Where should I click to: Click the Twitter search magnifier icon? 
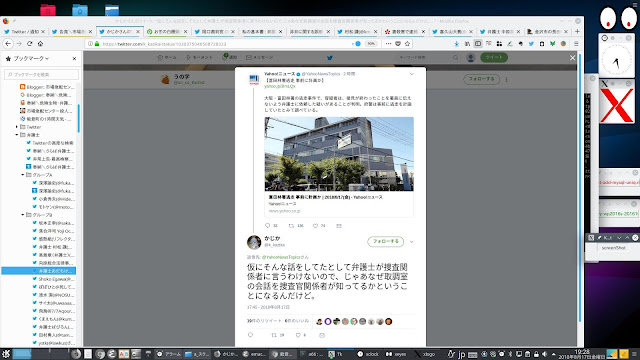click(456, 58)
